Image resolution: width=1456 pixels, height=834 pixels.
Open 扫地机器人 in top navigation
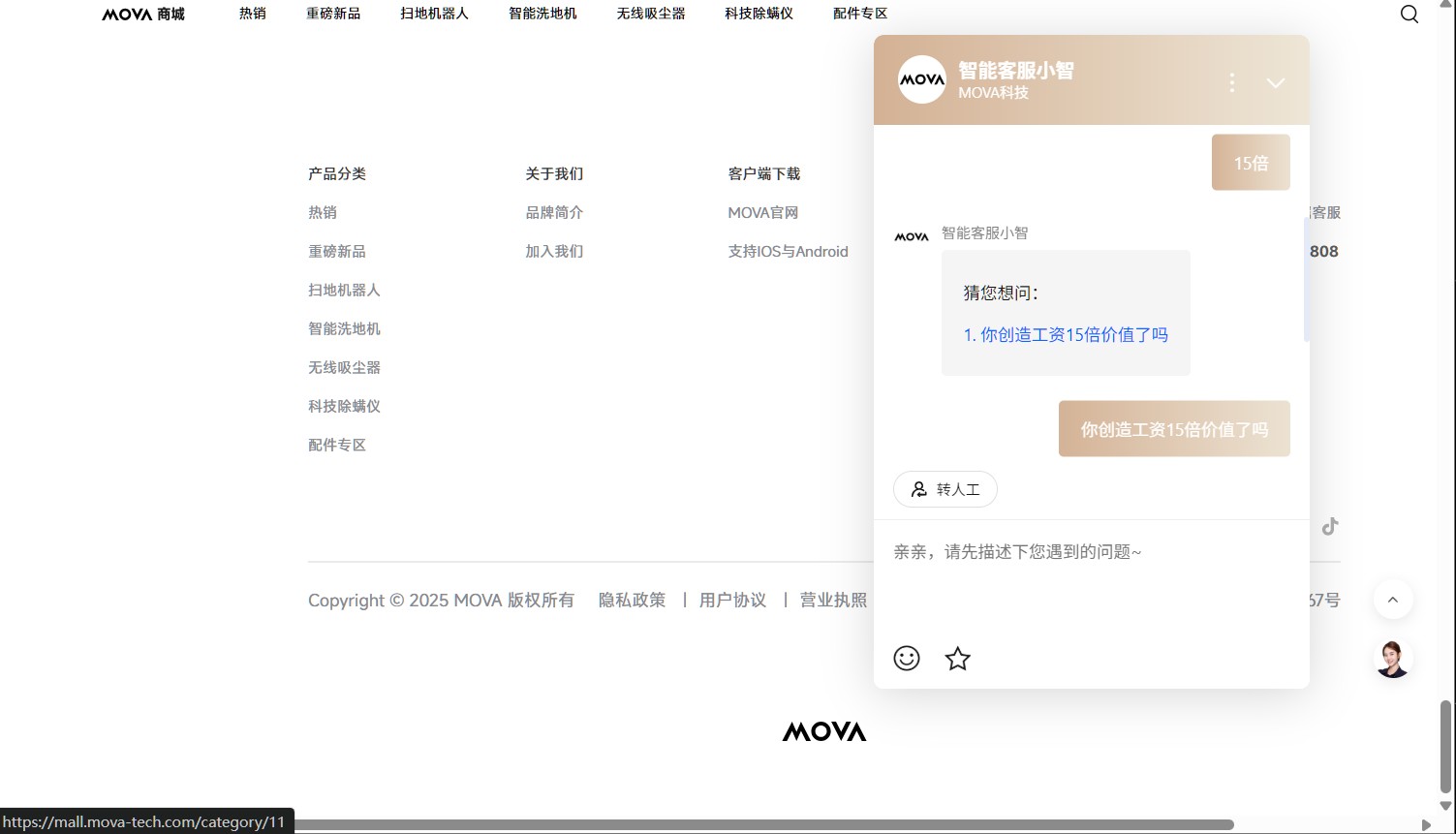[x=434, y=14]
